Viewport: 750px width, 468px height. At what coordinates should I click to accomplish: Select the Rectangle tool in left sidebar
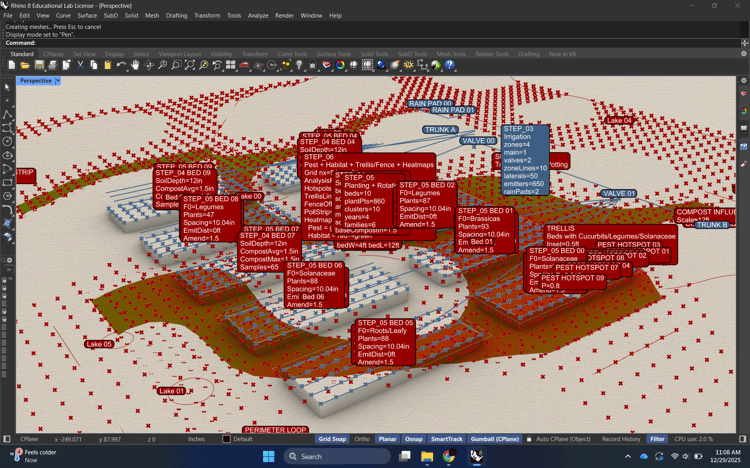tap(7, 182)
